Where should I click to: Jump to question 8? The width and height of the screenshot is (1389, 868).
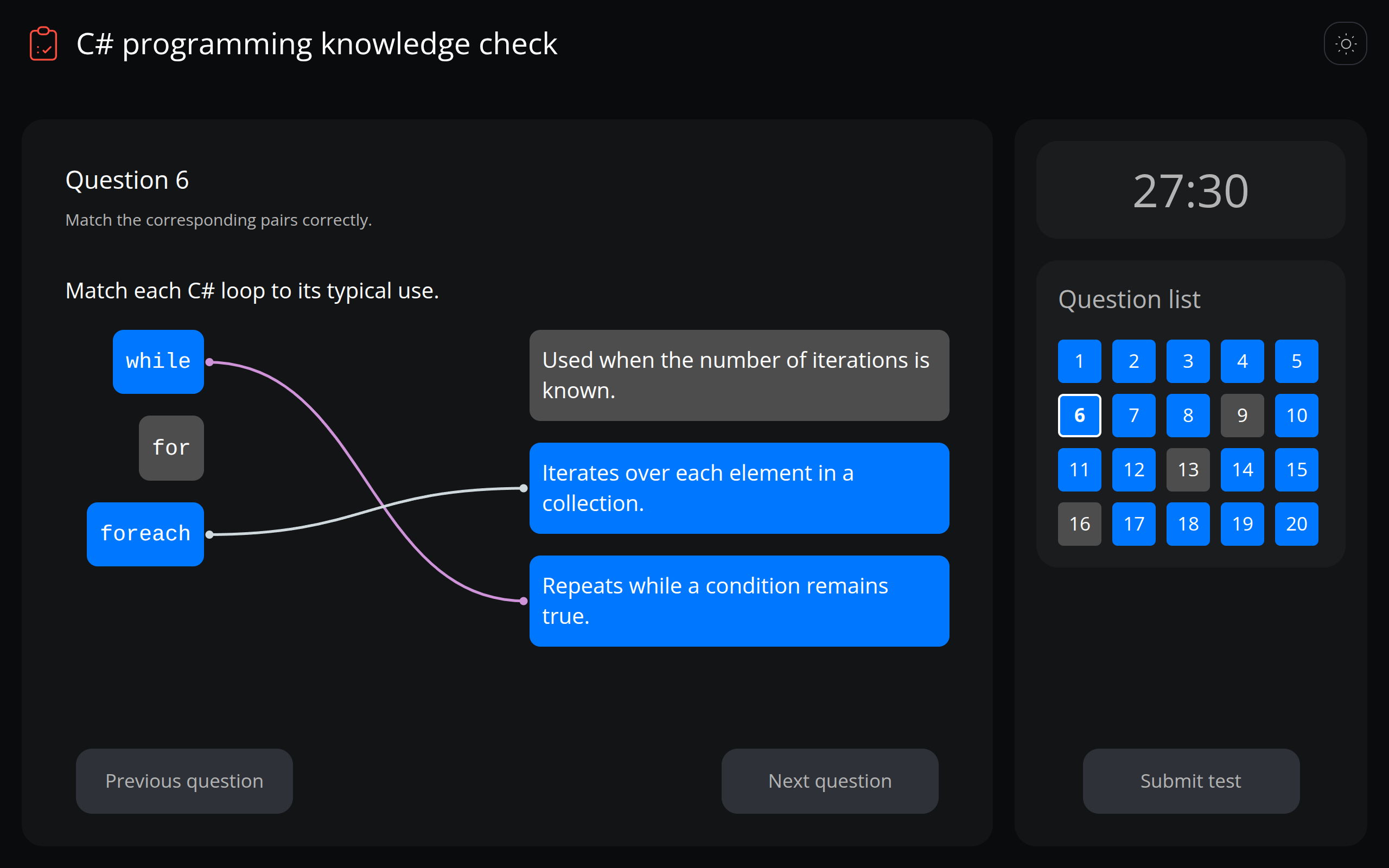1188,416
